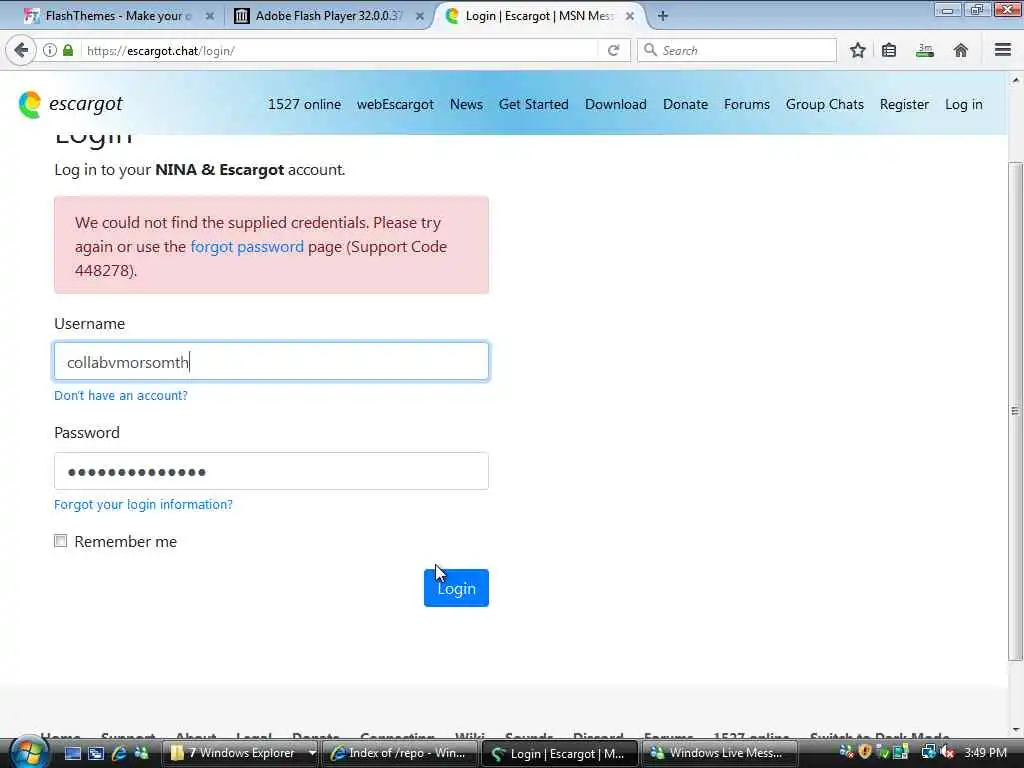The height and width of the screenshot is (768, 1024).
Task: Click the muted volume tray icon
Action: point(948,753)
